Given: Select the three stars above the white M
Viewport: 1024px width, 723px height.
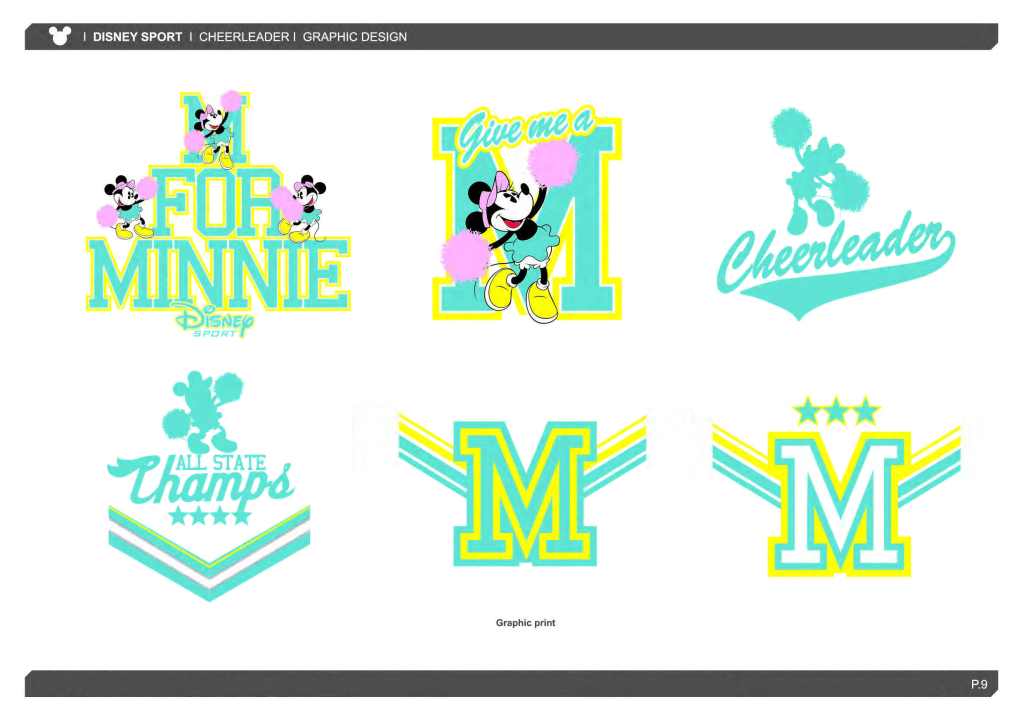Looking at the screenshot, I should coord(835,411).
